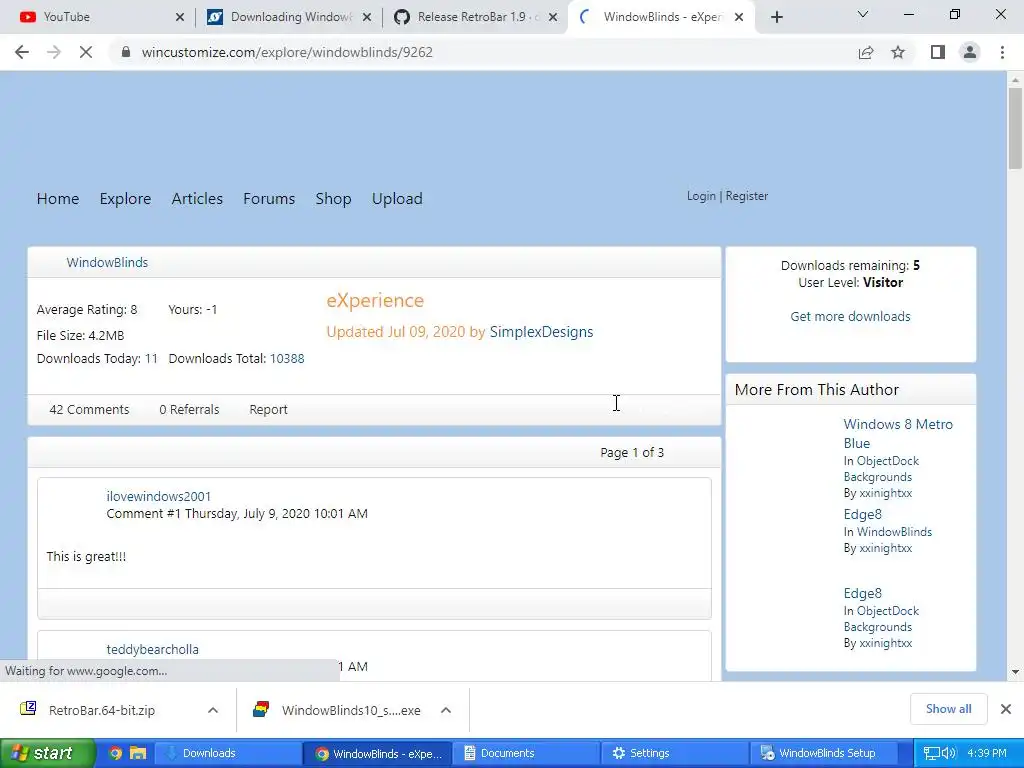This screenshot has height=768, width=1024.
Task: Open the Explore navigation item
Action: click(x=125, y=199)
